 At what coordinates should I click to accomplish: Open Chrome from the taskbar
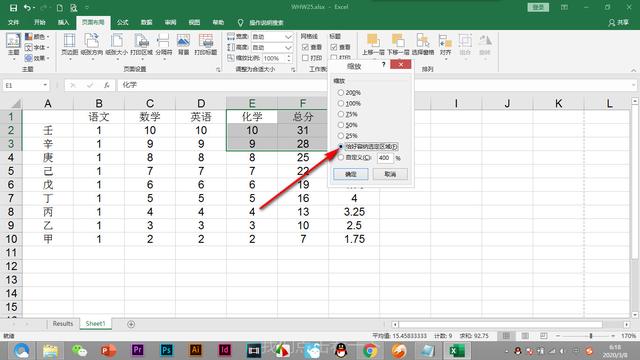pos(369,350)
